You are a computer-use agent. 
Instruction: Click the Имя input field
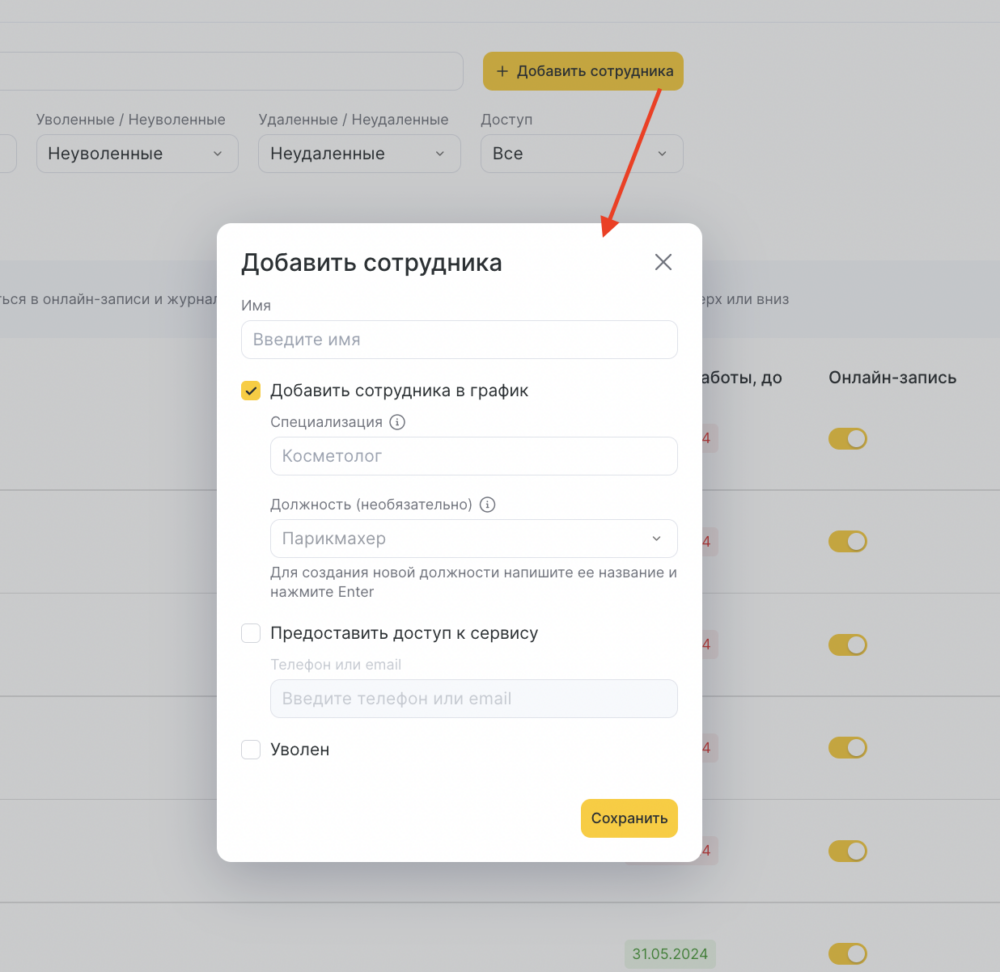point(459,339)
